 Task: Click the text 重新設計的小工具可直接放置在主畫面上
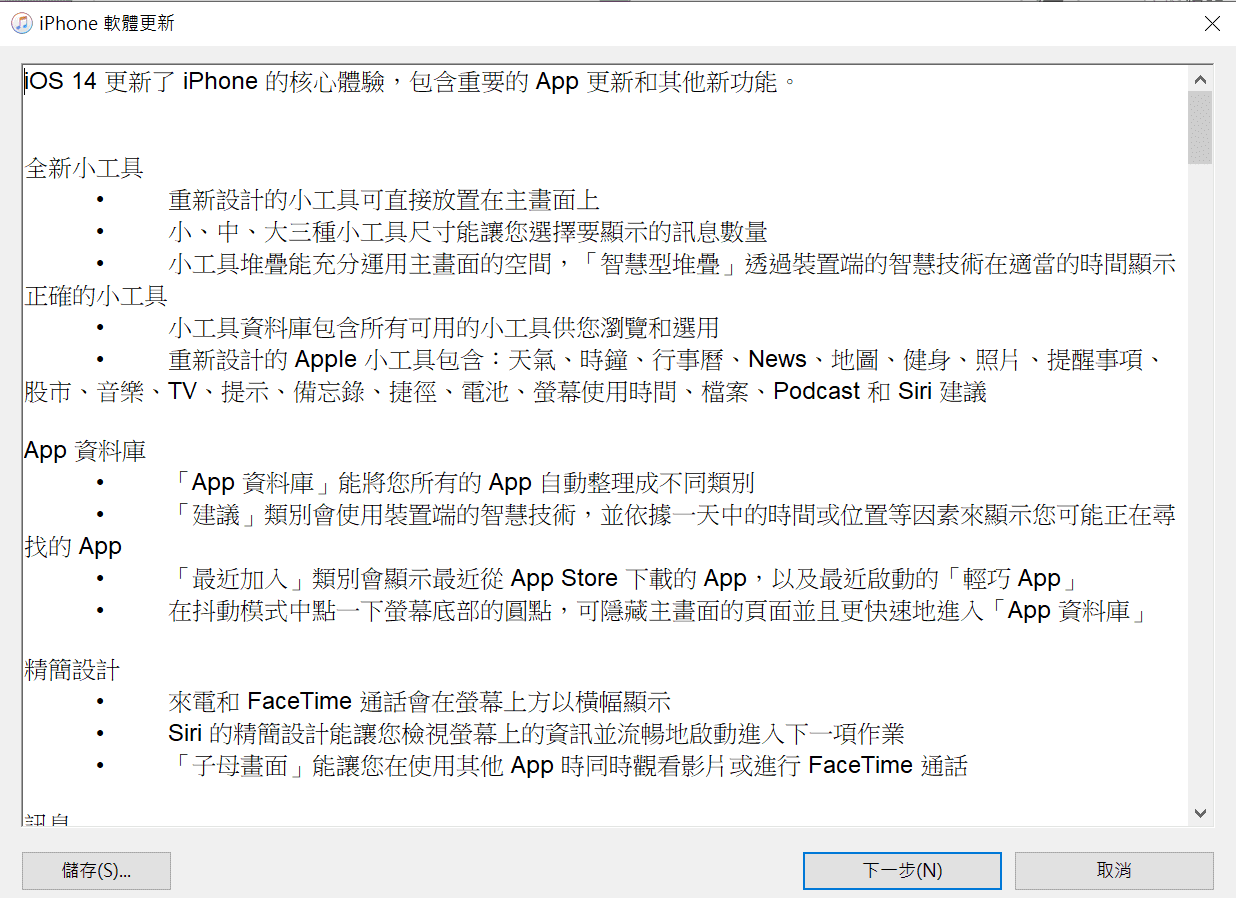tap(384, 200)
